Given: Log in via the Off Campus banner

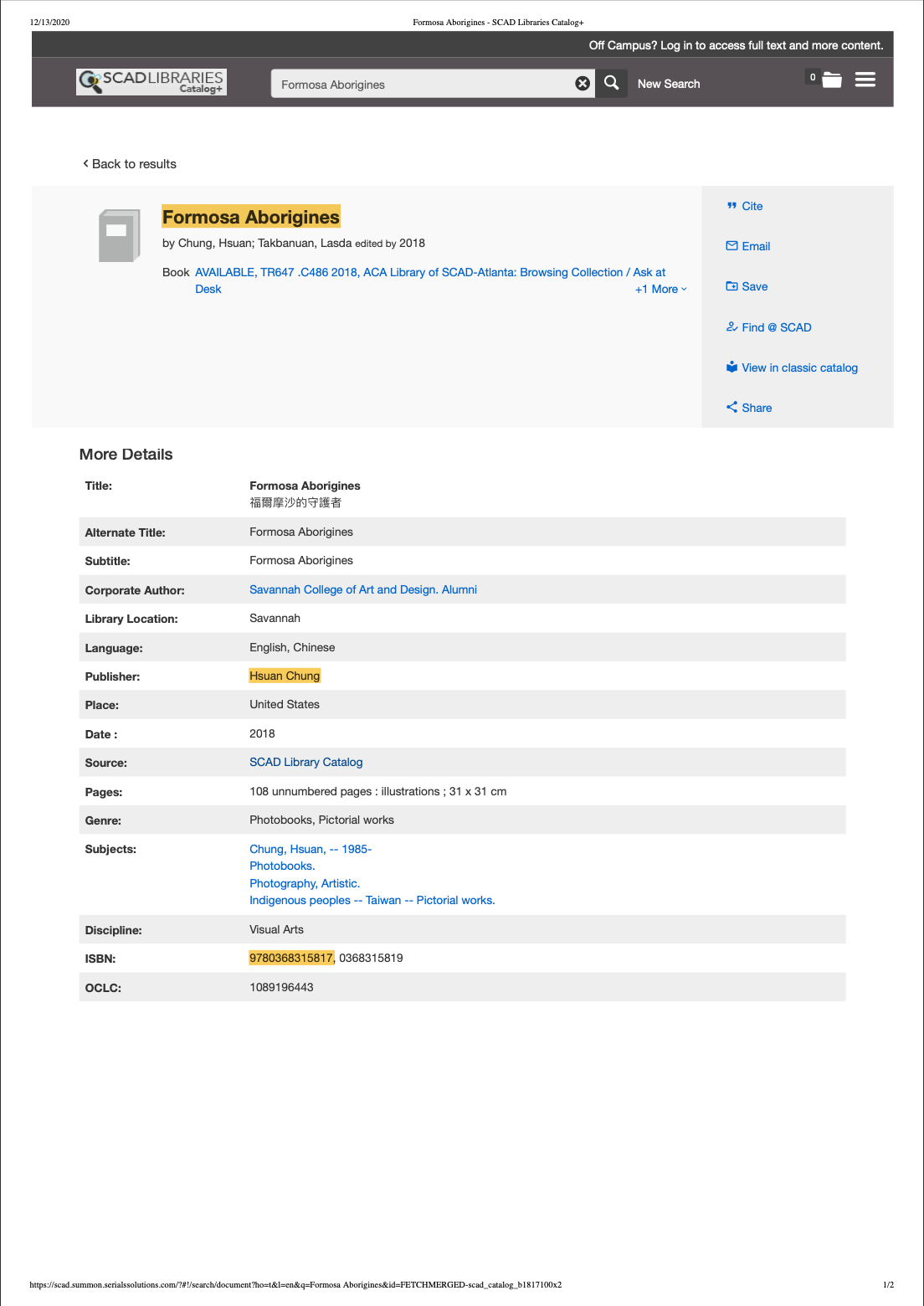Looking at the screenshot, I should [737, 45].
